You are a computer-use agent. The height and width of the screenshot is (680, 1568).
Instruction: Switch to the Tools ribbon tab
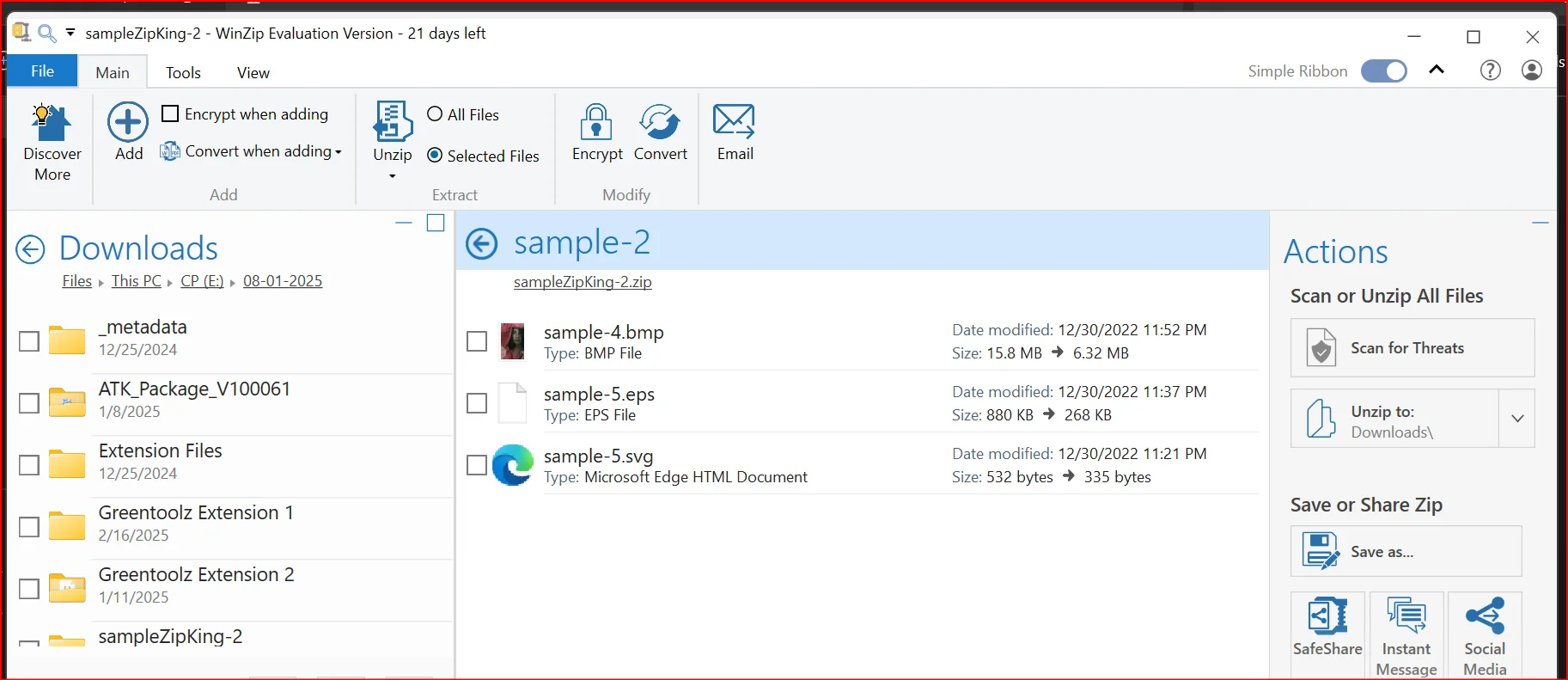[183, 72]
